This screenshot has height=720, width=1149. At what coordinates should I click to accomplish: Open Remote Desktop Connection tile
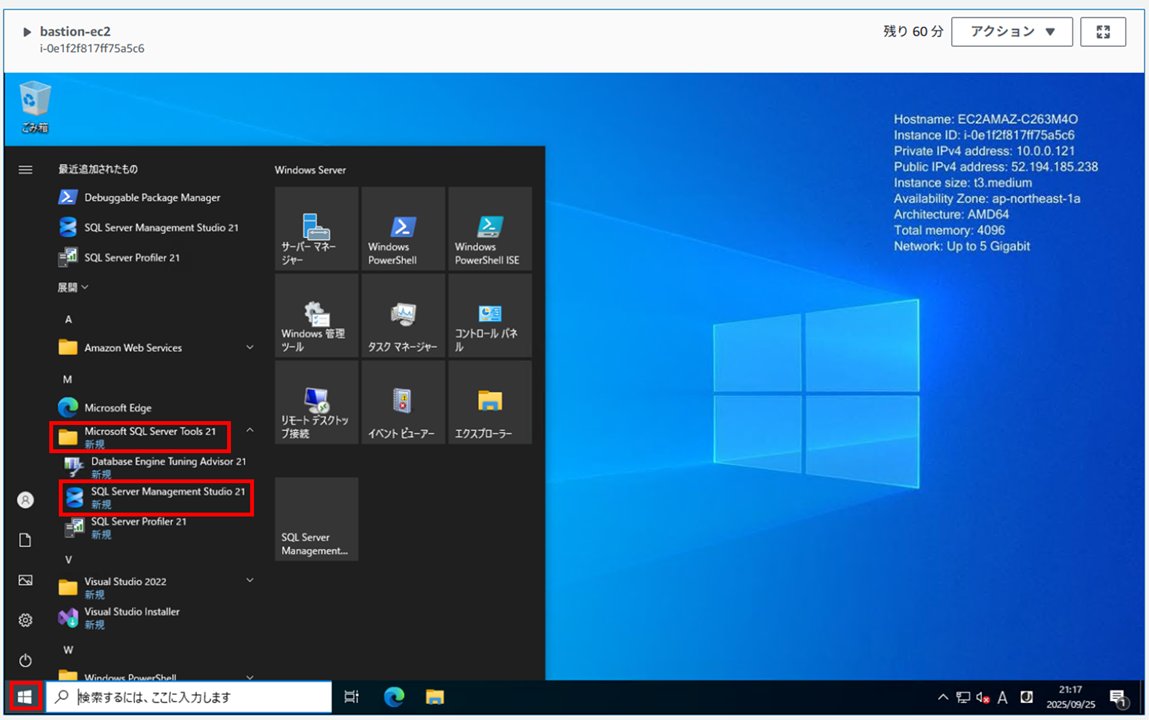317,402
